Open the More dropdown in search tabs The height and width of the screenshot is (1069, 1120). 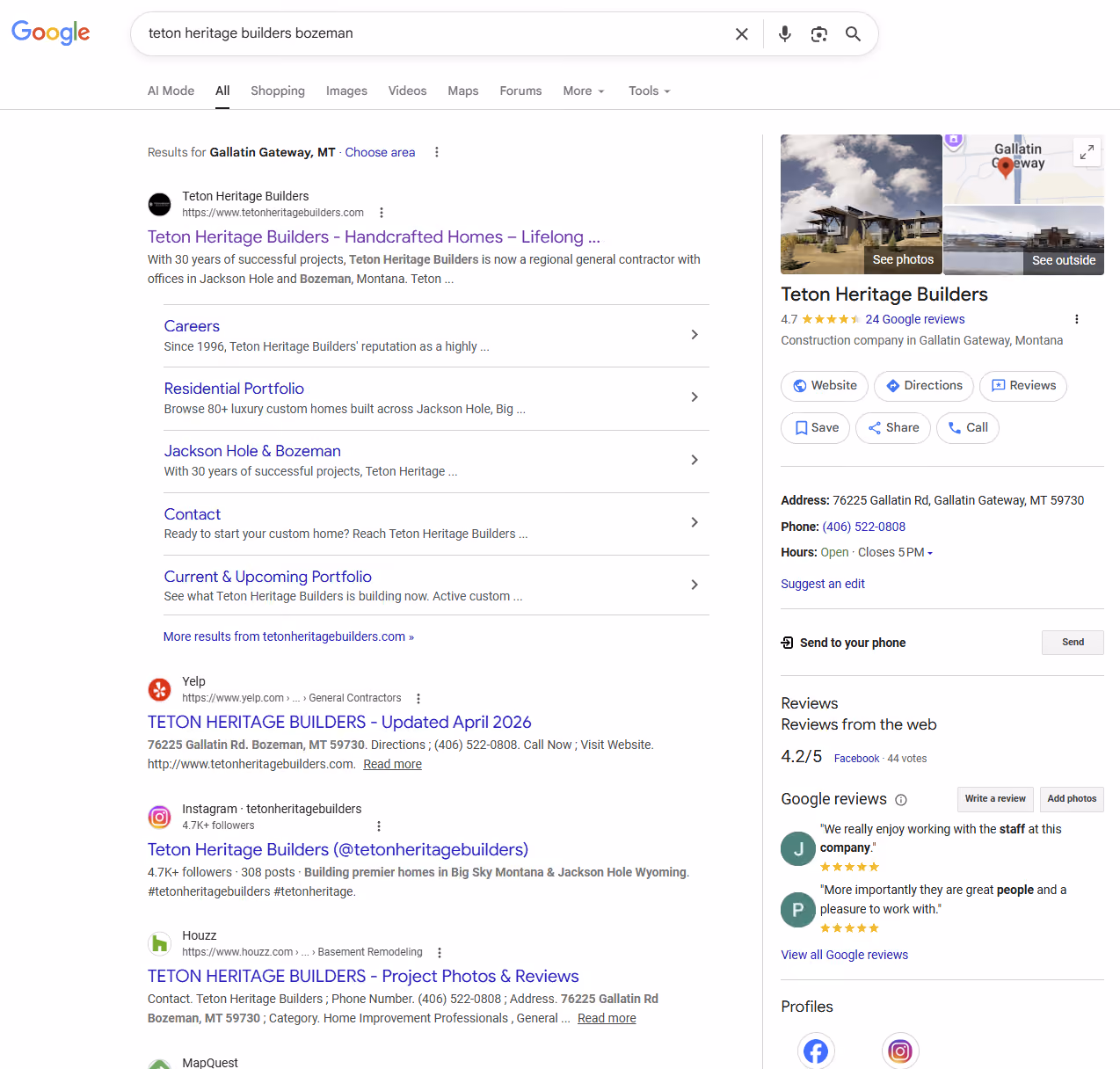point(584,91)
